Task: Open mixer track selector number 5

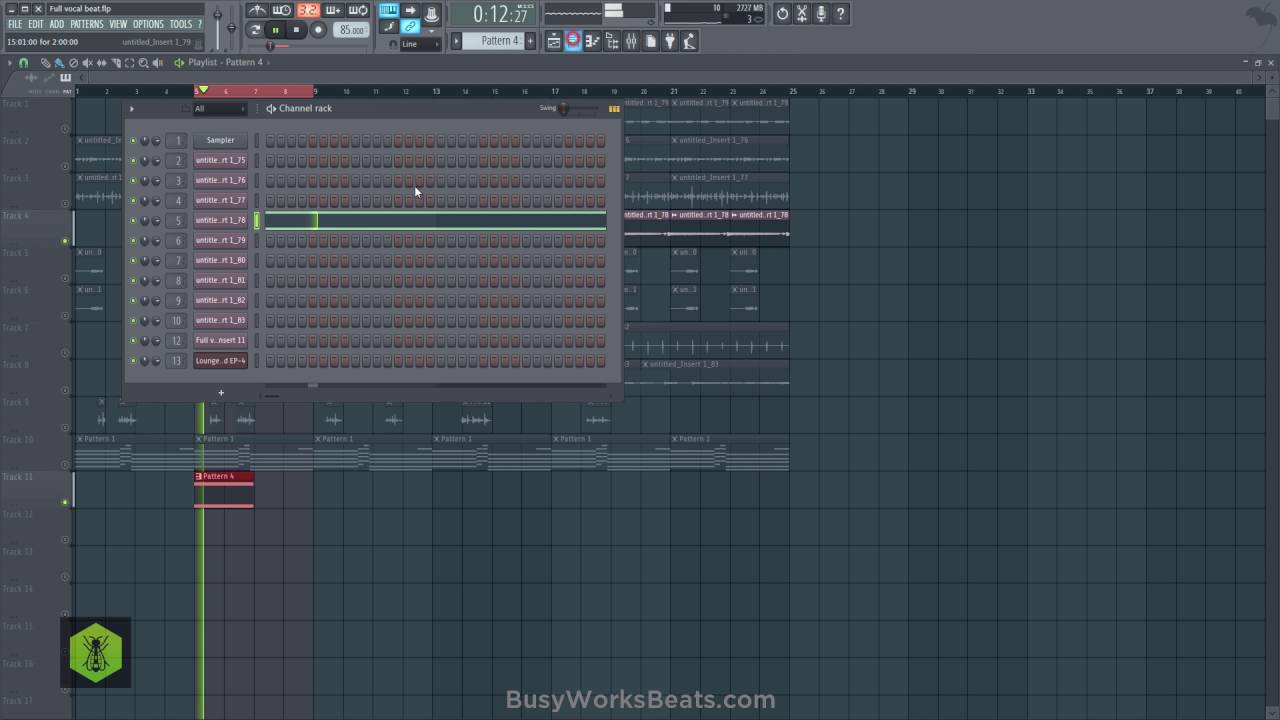Action: point(177,220)
